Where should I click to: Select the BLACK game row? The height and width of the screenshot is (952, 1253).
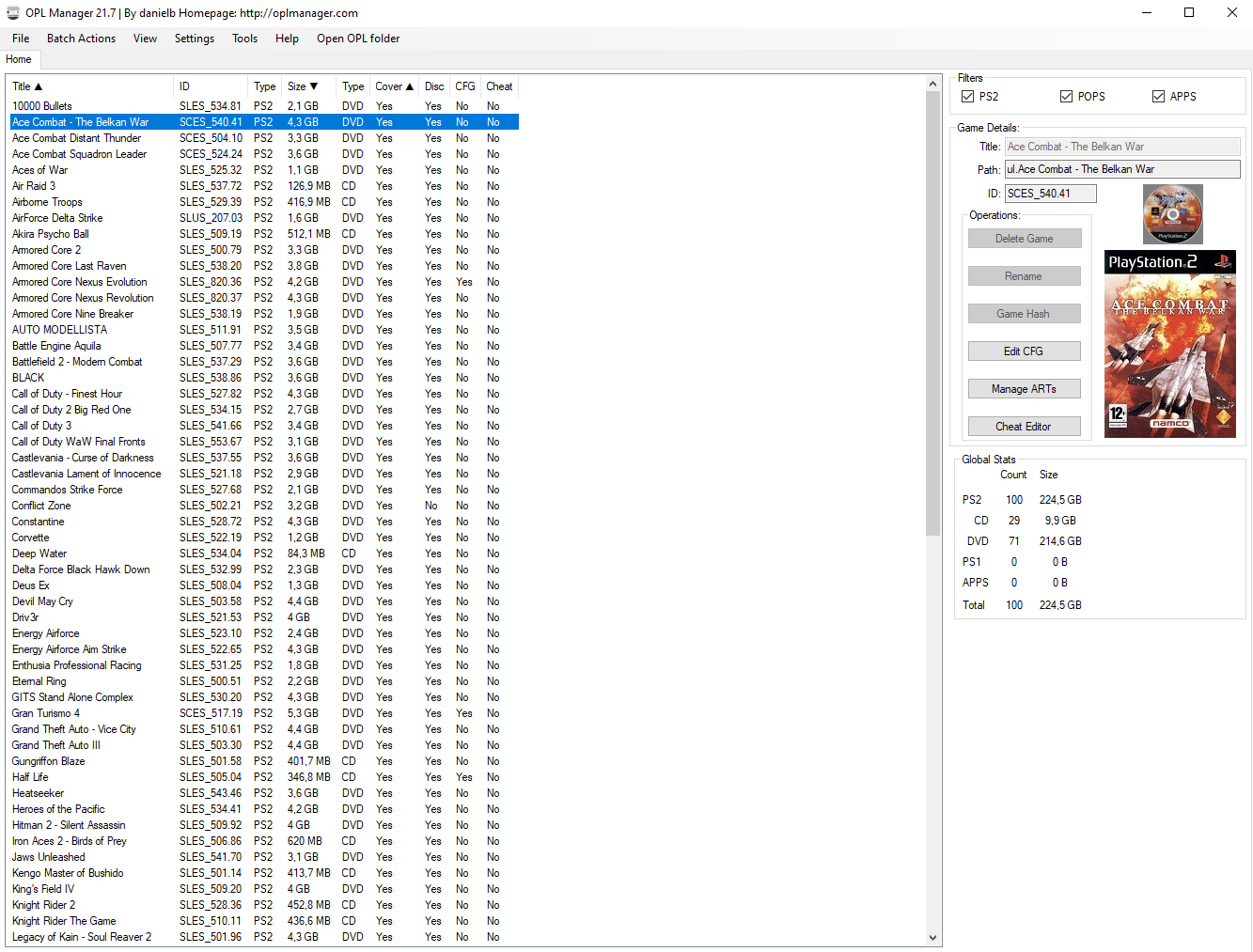pos(264,378)
